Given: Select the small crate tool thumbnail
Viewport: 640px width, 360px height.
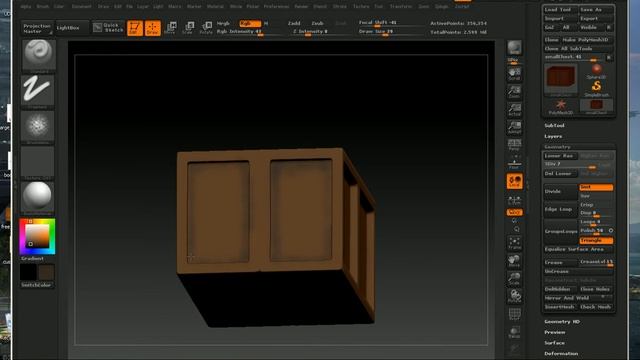Looking at the screenshot, I should coord(596,107).
